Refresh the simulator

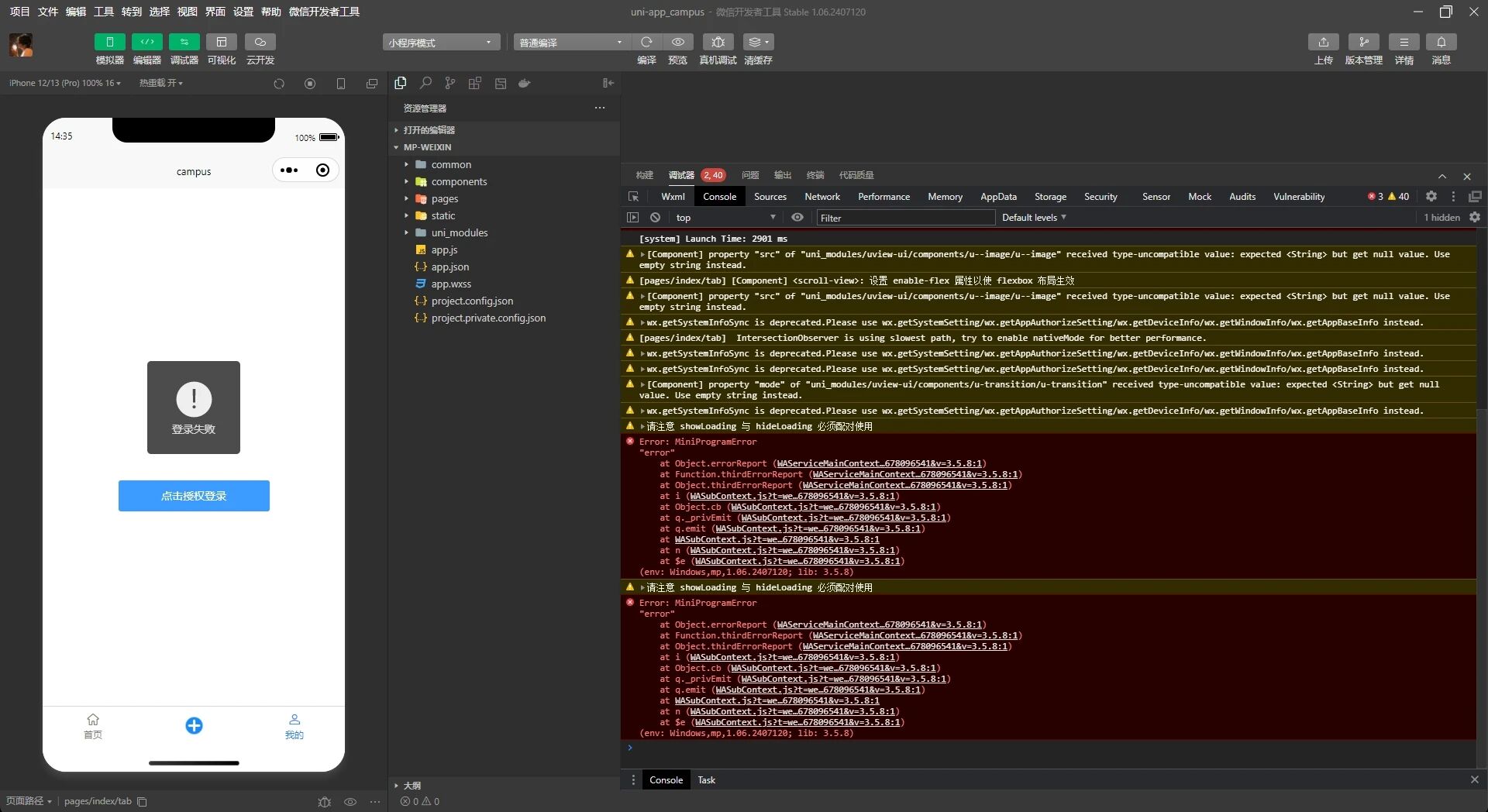pyautogui.click(x=279, y=84)
